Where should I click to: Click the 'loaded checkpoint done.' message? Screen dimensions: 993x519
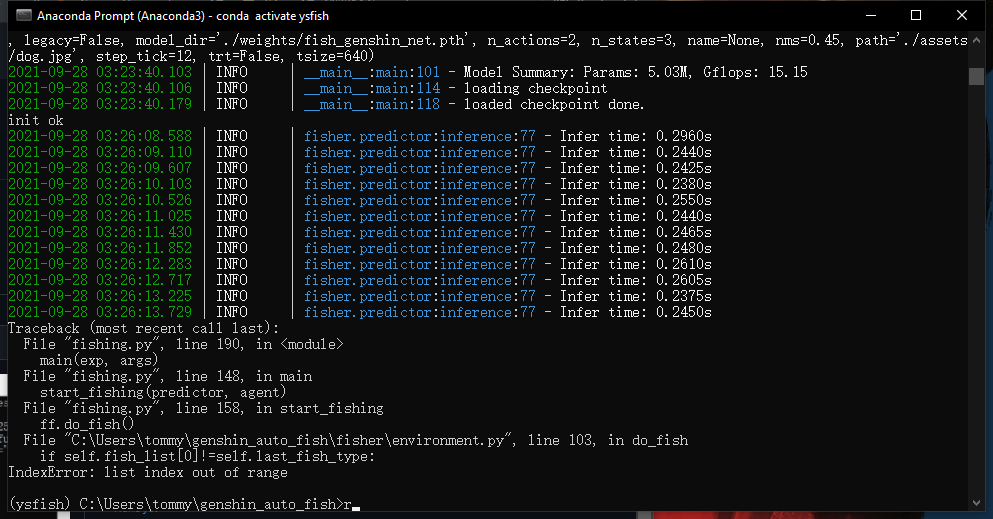pos(553,104)
